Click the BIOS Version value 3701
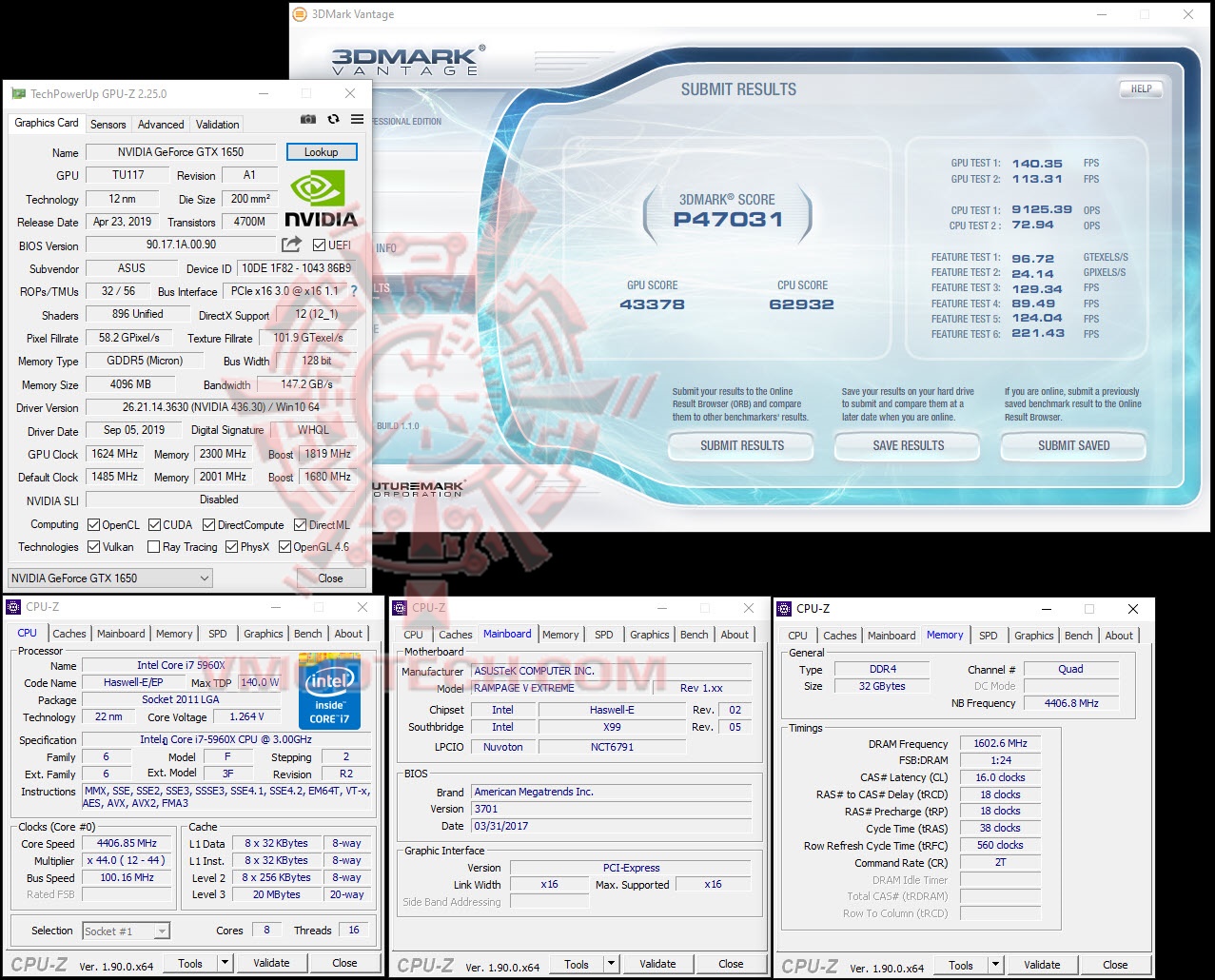The image size is (1215, 980). [612, 809]
